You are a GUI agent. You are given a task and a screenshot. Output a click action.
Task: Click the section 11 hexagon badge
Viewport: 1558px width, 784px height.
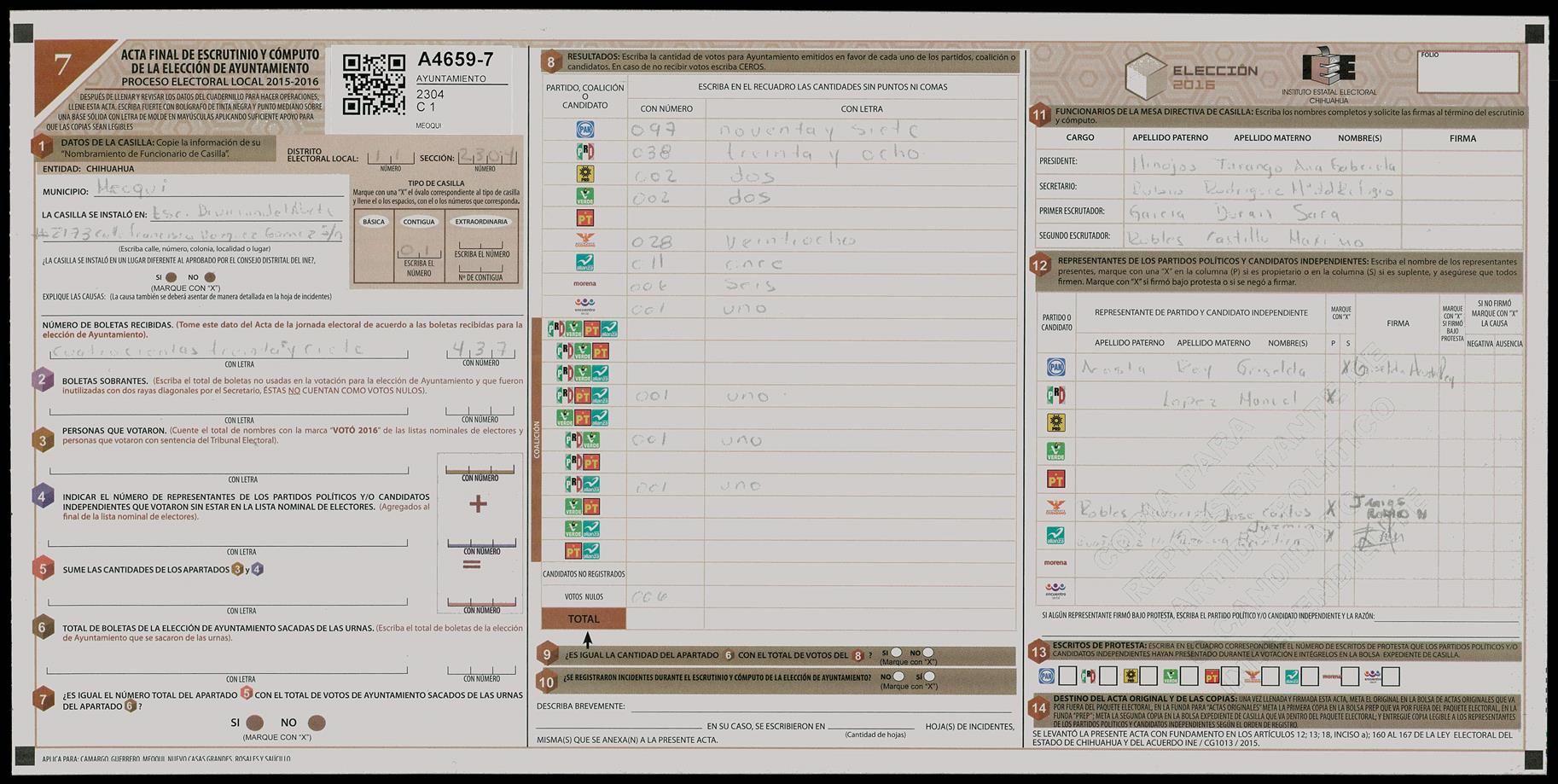(x=1039, y=116)
